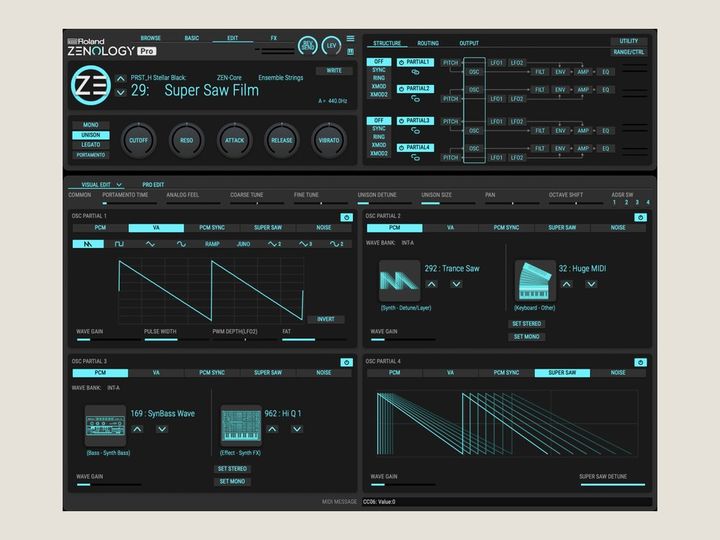The width and height of the screenshot is (720, 540).
Task: Open the BROWSE tab
Action: point(151,38)
